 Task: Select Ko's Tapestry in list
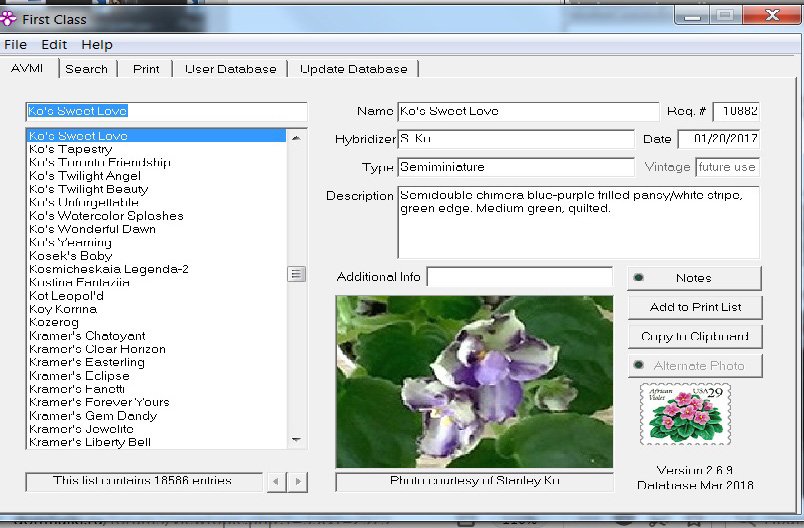156,149
